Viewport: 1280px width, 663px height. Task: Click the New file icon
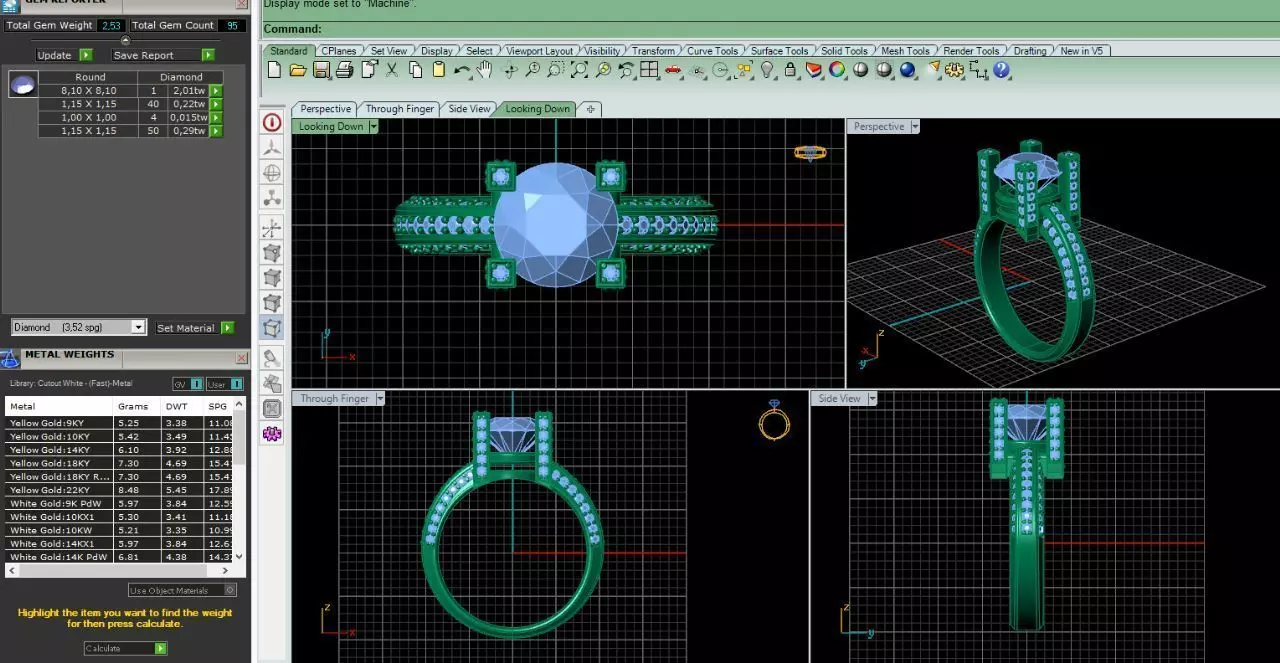[x=274, y=70]
